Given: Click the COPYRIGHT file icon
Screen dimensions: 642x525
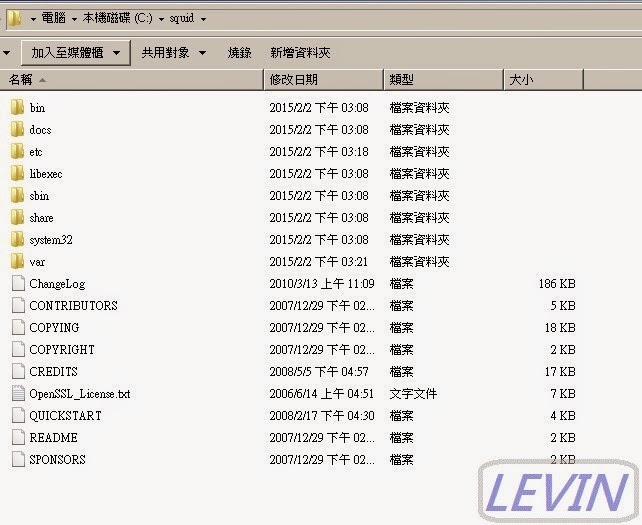Looking at the screenshot, I should click(x=18, y=349).
